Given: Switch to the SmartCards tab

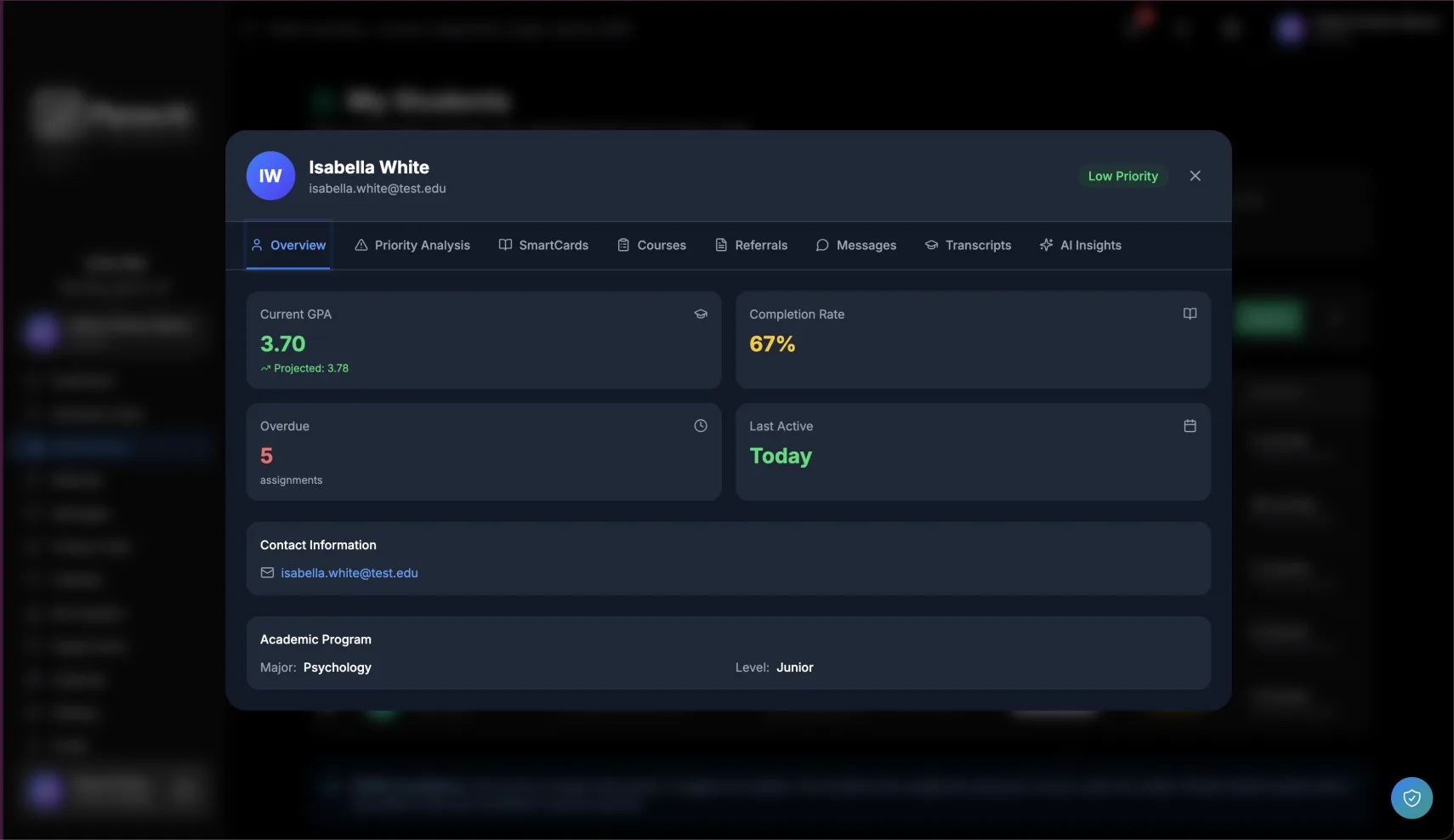Looking at the screenshot, I should (x=543, y=245).
